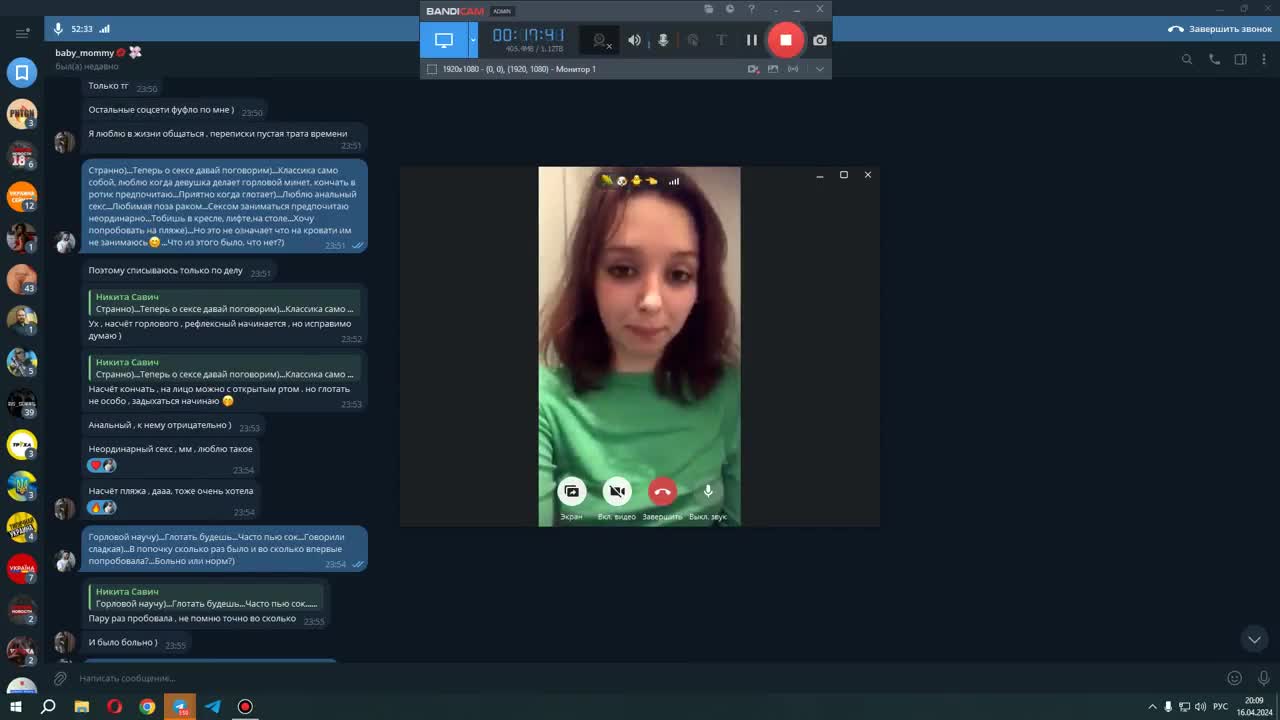Open the emoji picker in message box

(1234, 678)
